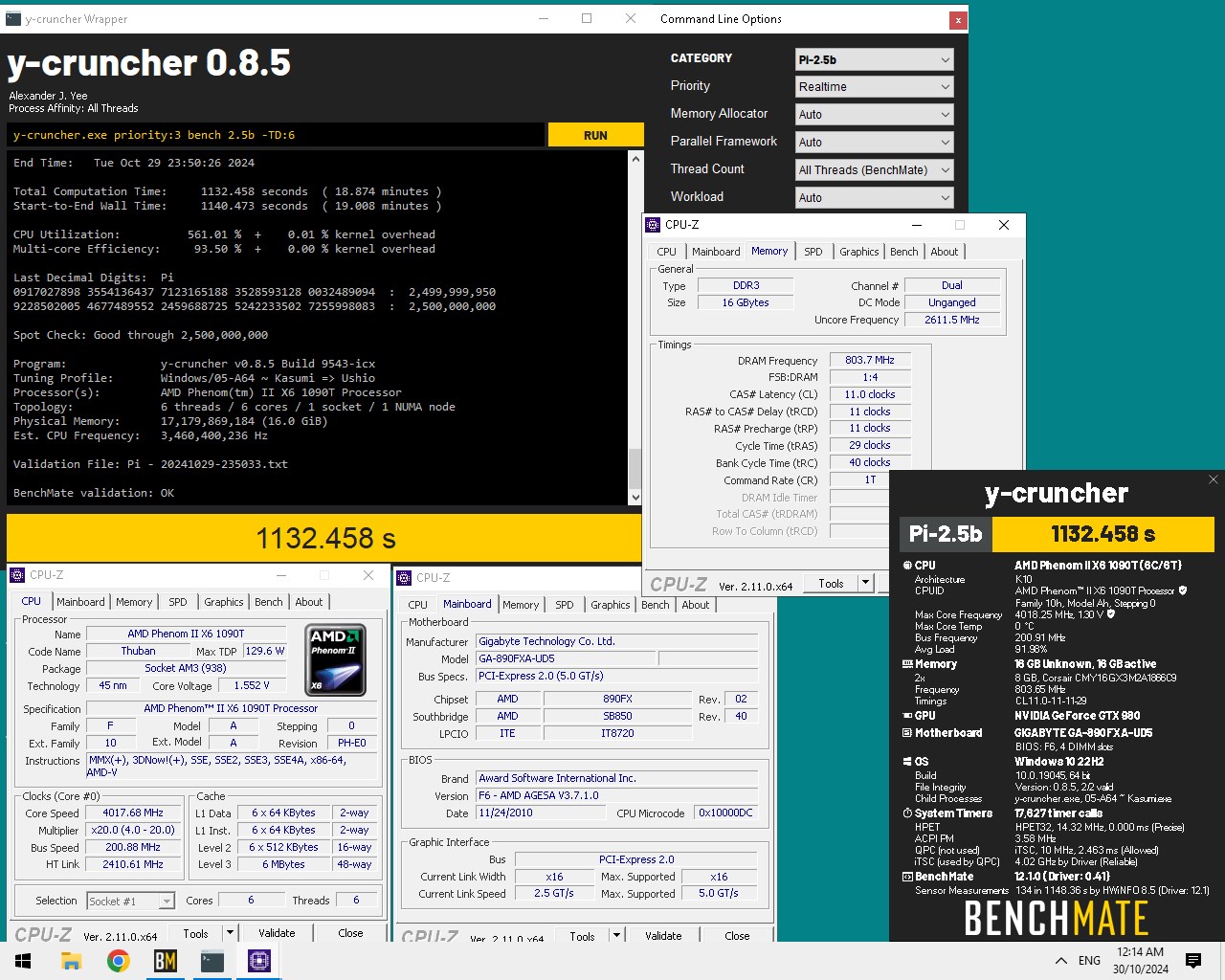Click the ENG language indicator
This screenshot has width=1225, height=980.
pyautogui.click(x=1089, y=961)
